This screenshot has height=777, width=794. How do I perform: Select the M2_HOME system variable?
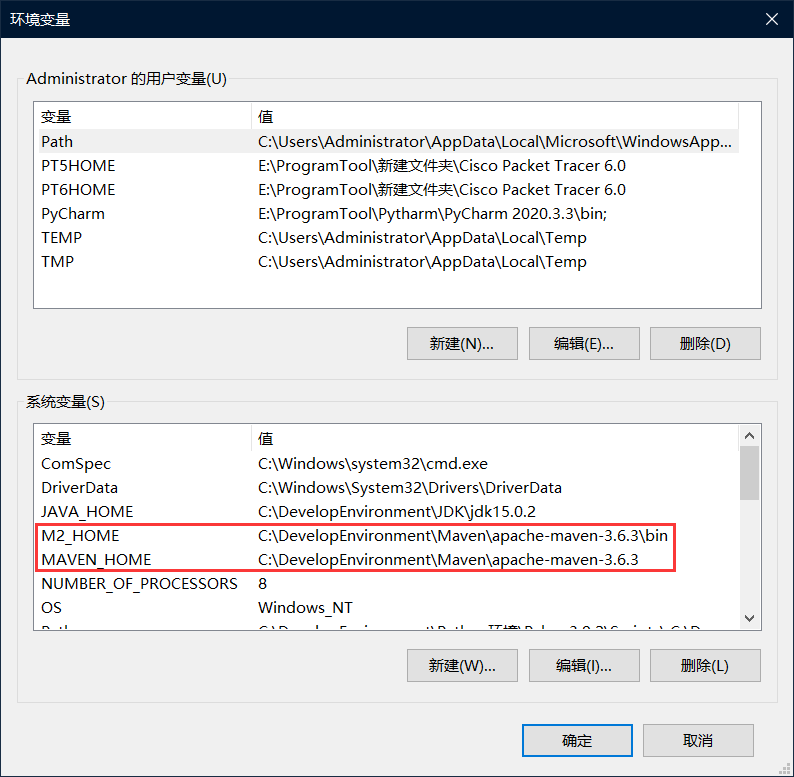(x=388, y=535)
